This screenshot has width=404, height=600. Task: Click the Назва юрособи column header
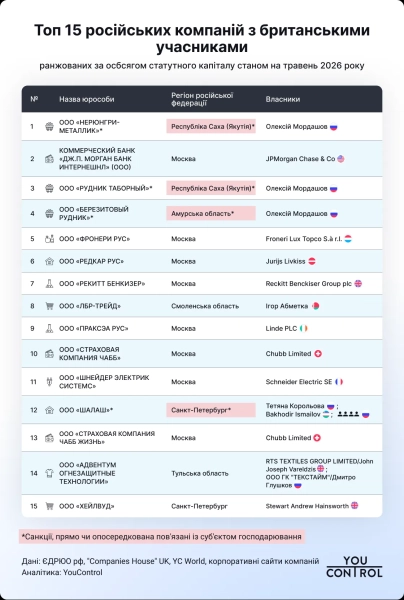87,99
